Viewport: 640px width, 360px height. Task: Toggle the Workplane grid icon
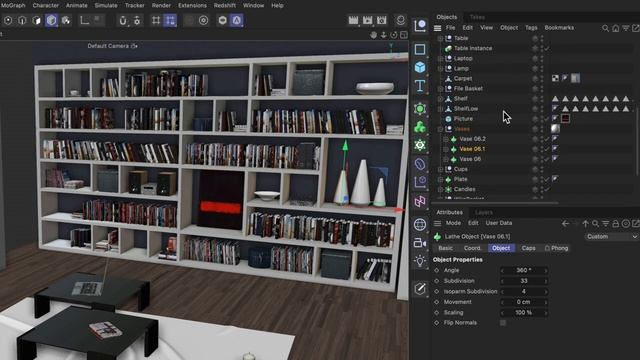coord(156,20)
